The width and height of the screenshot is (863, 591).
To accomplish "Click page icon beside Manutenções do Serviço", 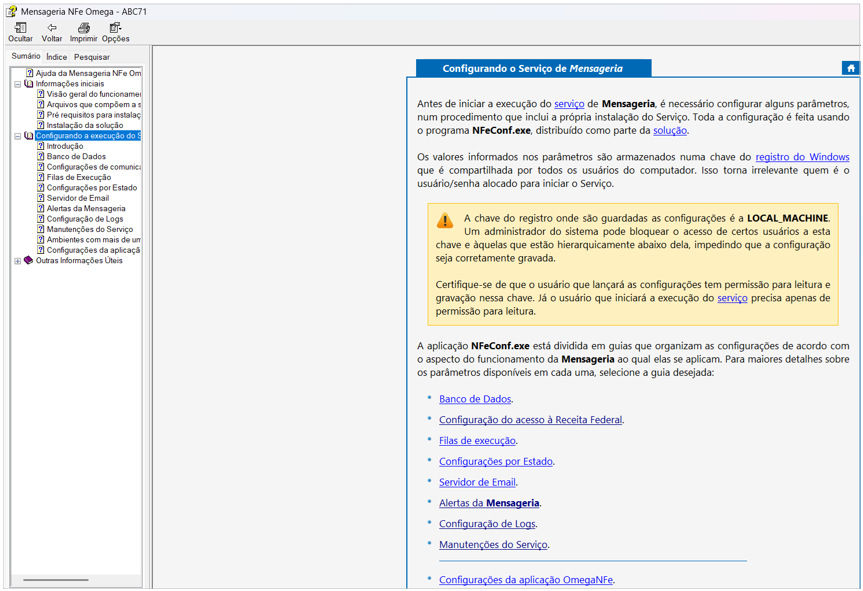I will pyautogui.click(x=41, y=229).
